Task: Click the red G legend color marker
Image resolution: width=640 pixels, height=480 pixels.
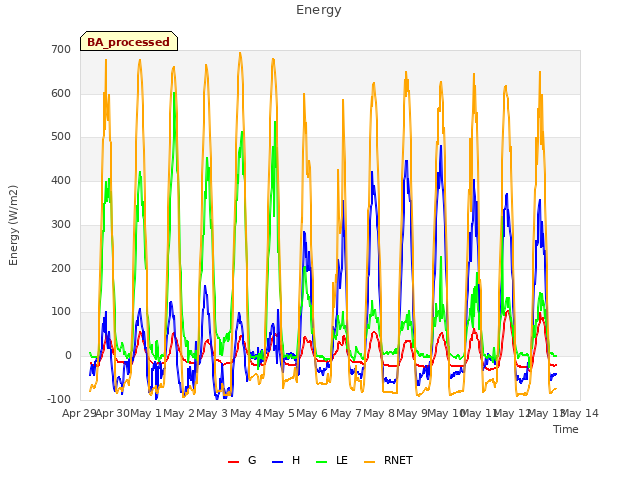Action: click(x=233, y=462)
